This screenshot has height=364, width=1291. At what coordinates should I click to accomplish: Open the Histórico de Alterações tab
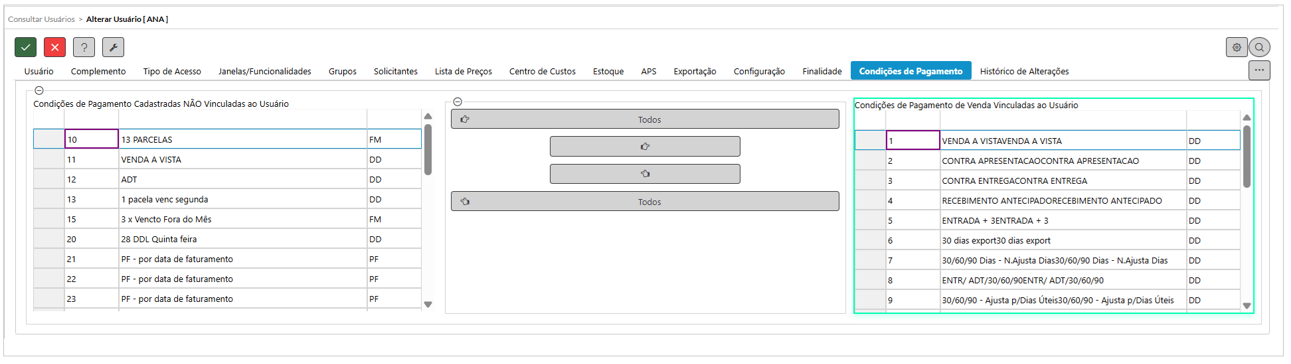(x=1024, y=71)
